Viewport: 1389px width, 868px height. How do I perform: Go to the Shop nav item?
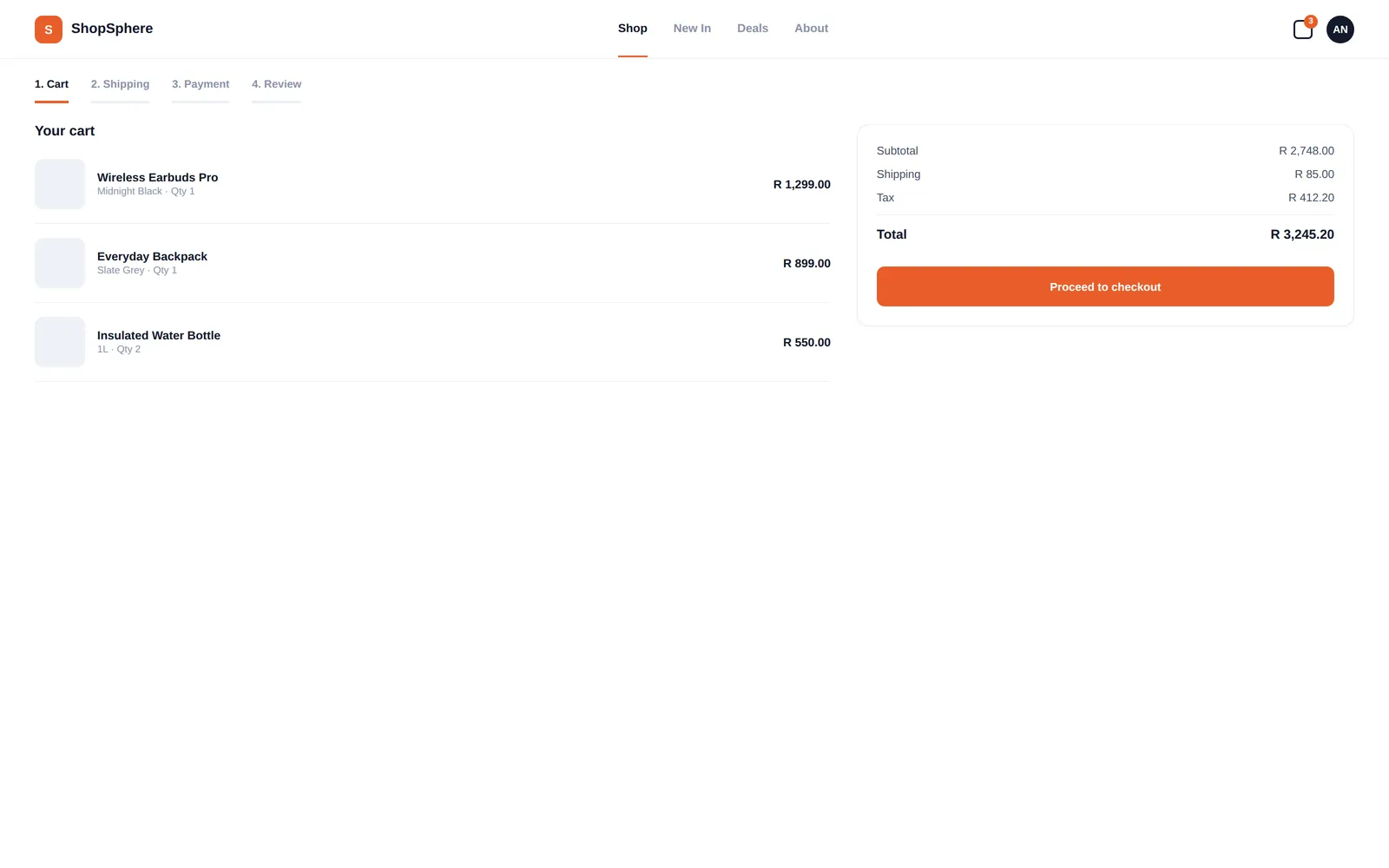point(633,29)
